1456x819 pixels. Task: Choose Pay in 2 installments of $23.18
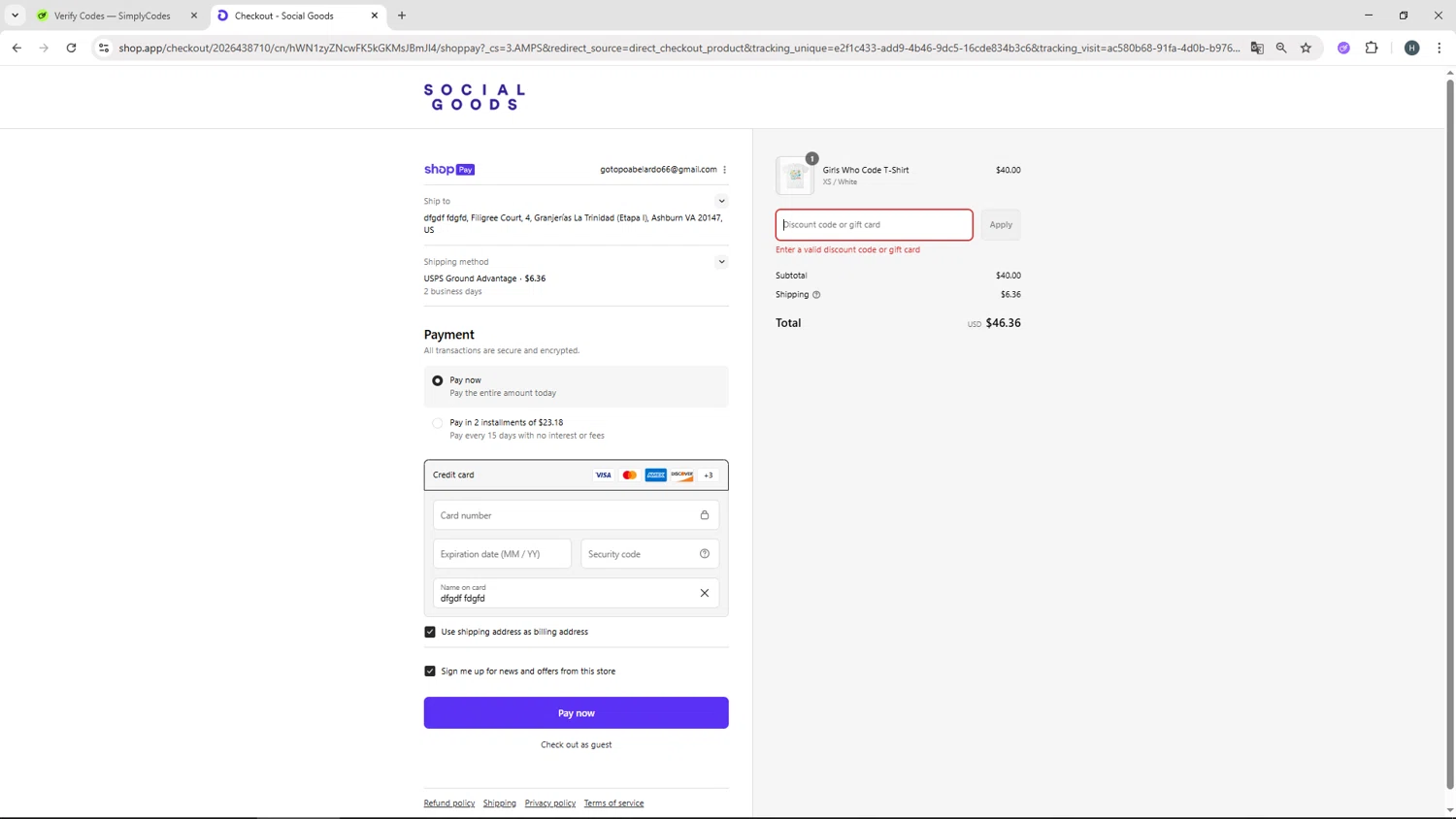[x=438, y=423]
